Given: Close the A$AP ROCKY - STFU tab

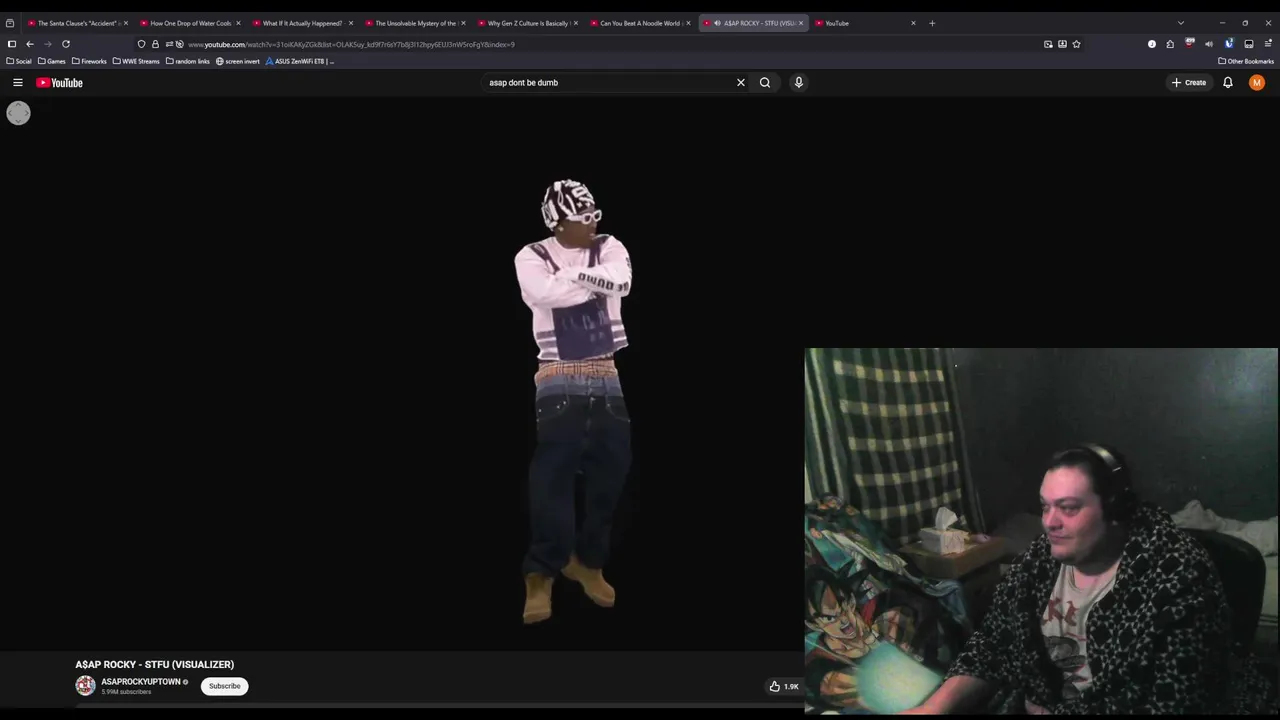Looking at the screenshot, I should [801, 23].
